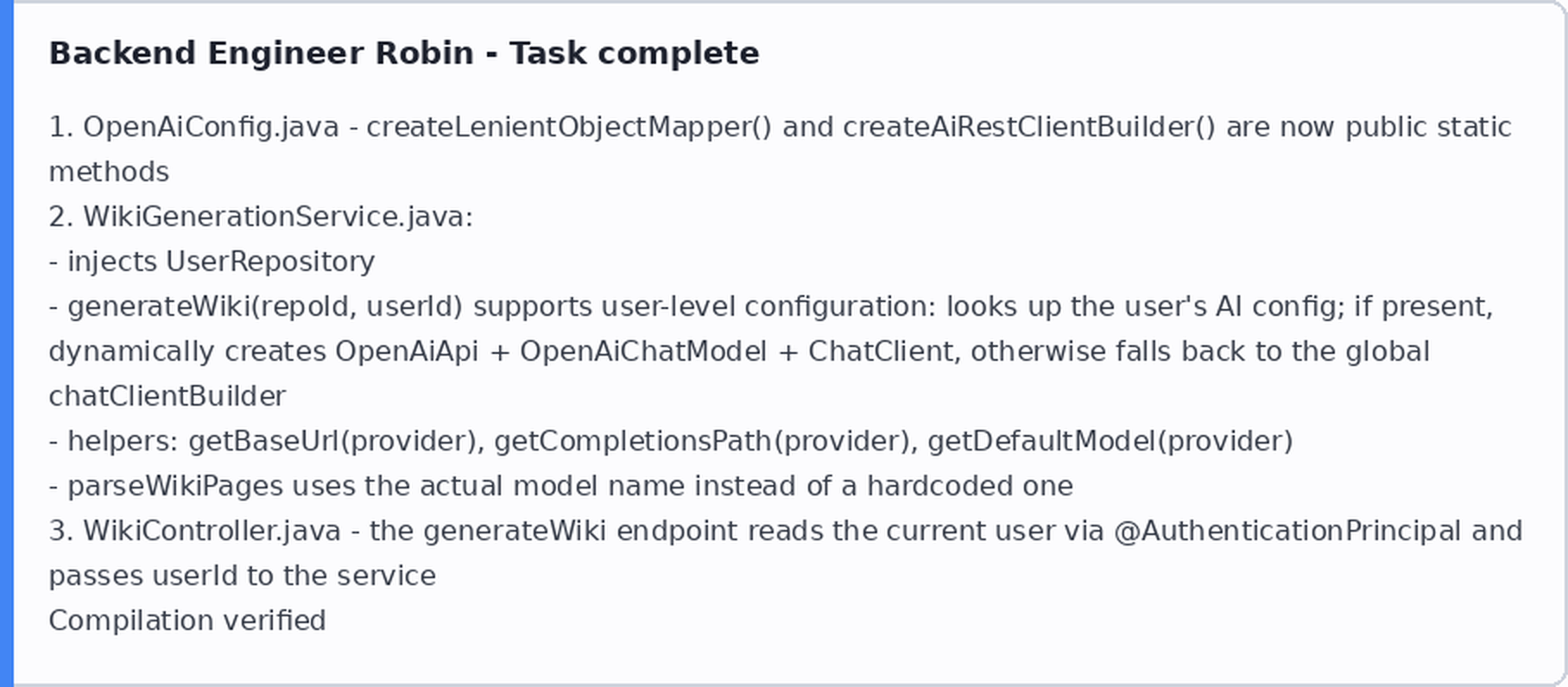
Task: Click the blue accent bar on the card's edge
Action: point(7,343)
